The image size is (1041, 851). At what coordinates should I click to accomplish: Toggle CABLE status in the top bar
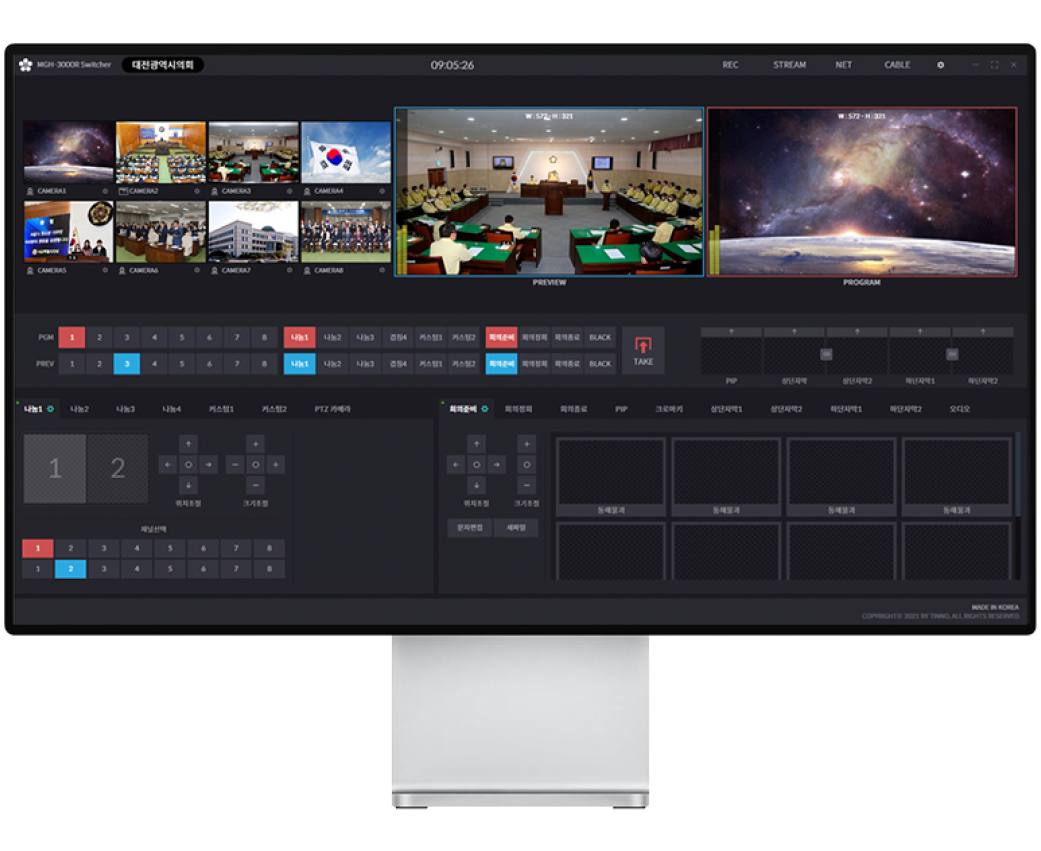897,65
